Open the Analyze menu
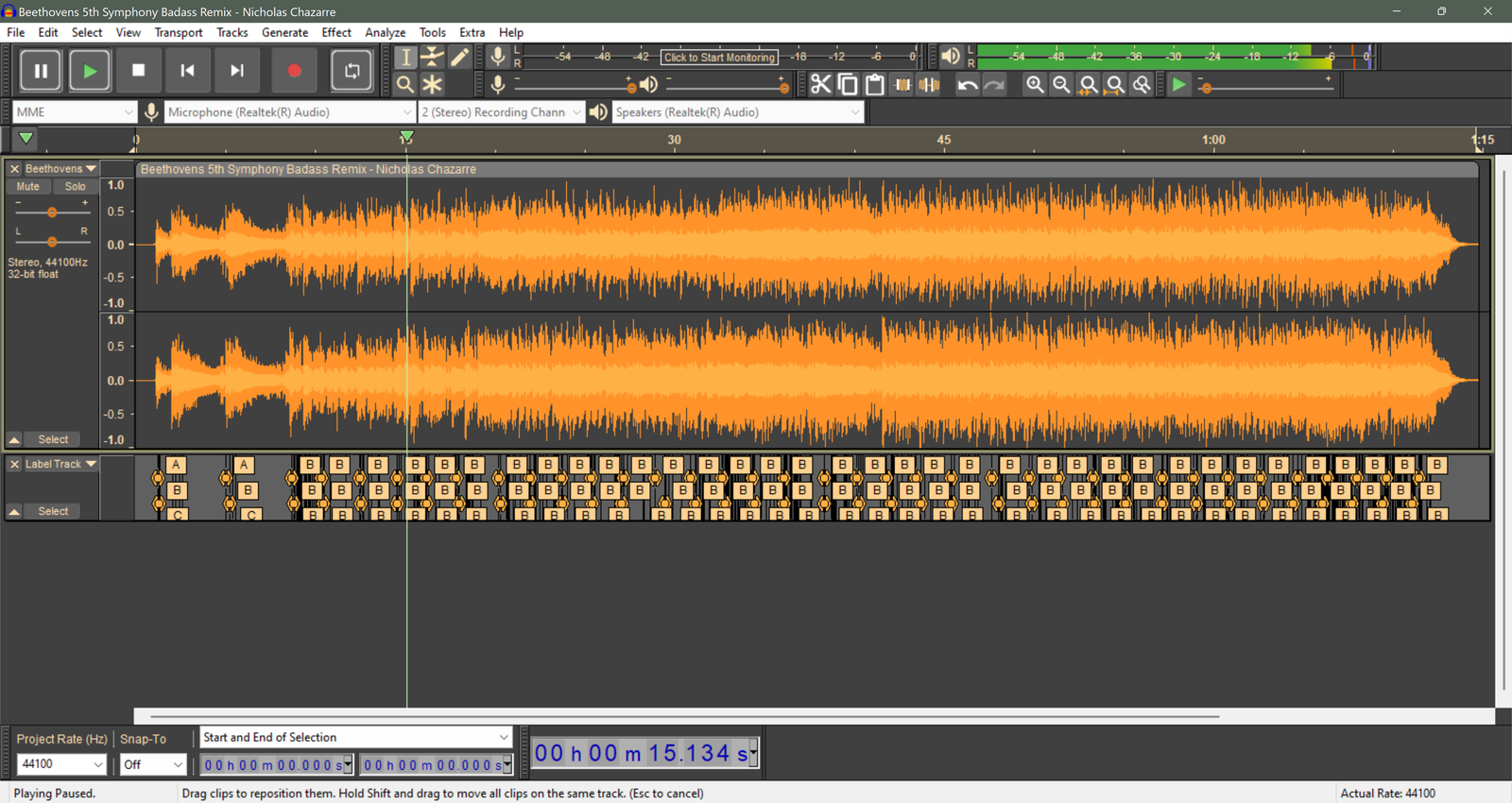This screenshot has height=803, width=1512. click(386, 32)
